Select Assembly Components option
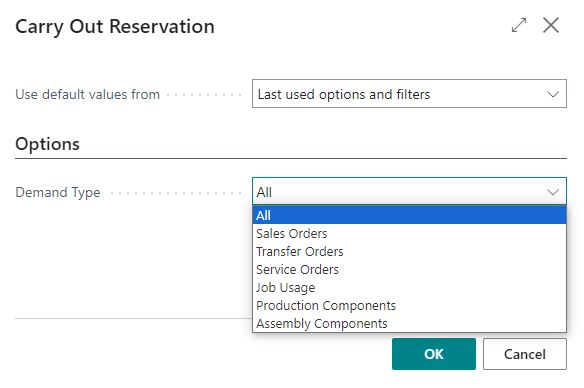The height and width of the screenshot is (388, 584). pyautogui.click(x=409, y=323)
